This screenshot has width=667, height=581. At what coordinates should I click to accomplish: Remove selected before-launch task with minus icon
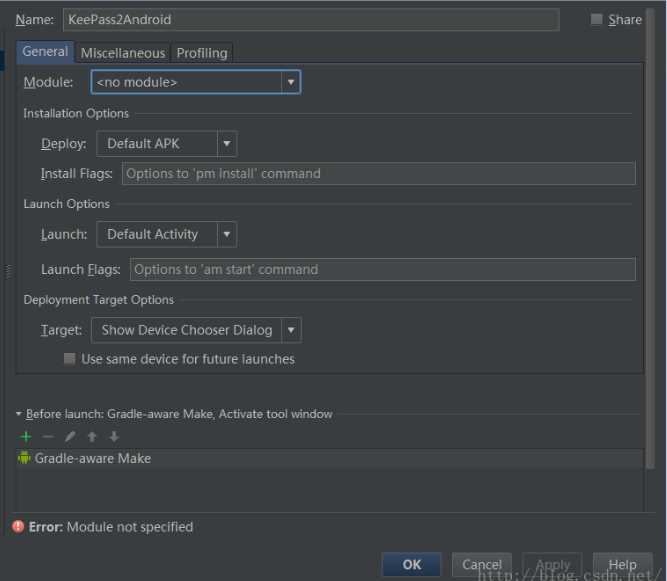click(48, 436)
